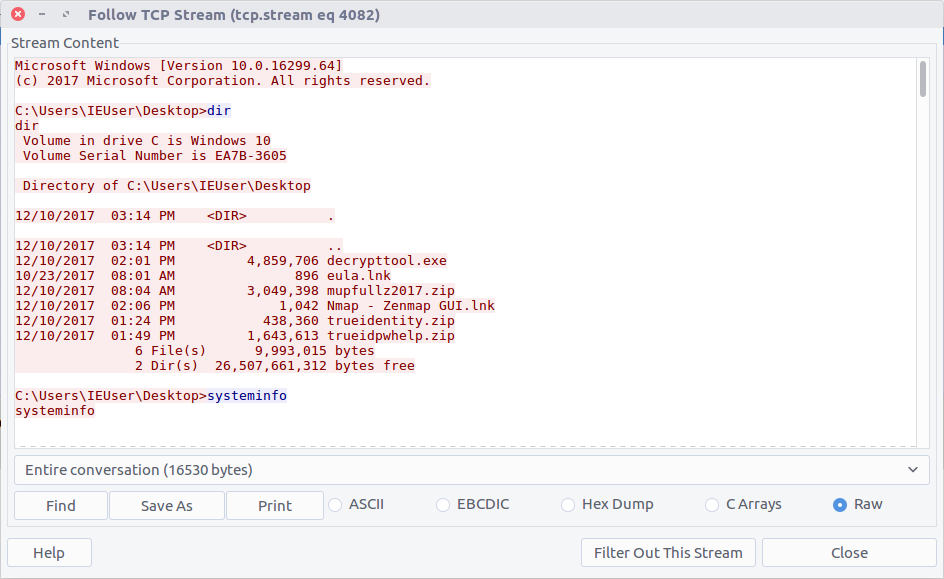Open Help for this dialog
The width and height of the screenshot is (944, 579).
(49, 553)
